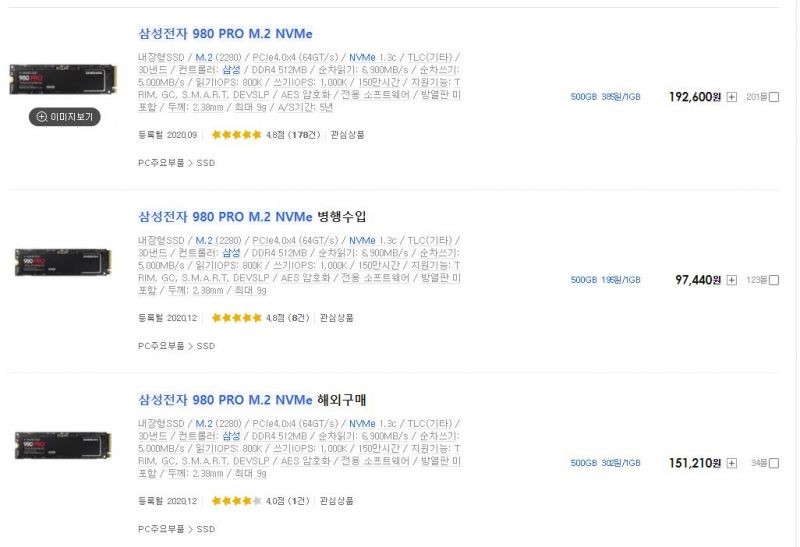Click the four-star rating with 1건 review
This screenshot has height=547, width=800.
click(236, 501)
